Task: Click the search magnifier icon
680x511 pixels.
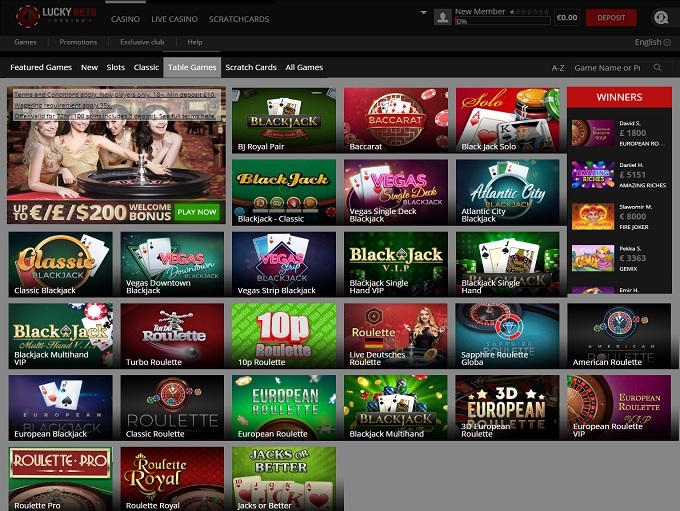Action: coord(657,68)
